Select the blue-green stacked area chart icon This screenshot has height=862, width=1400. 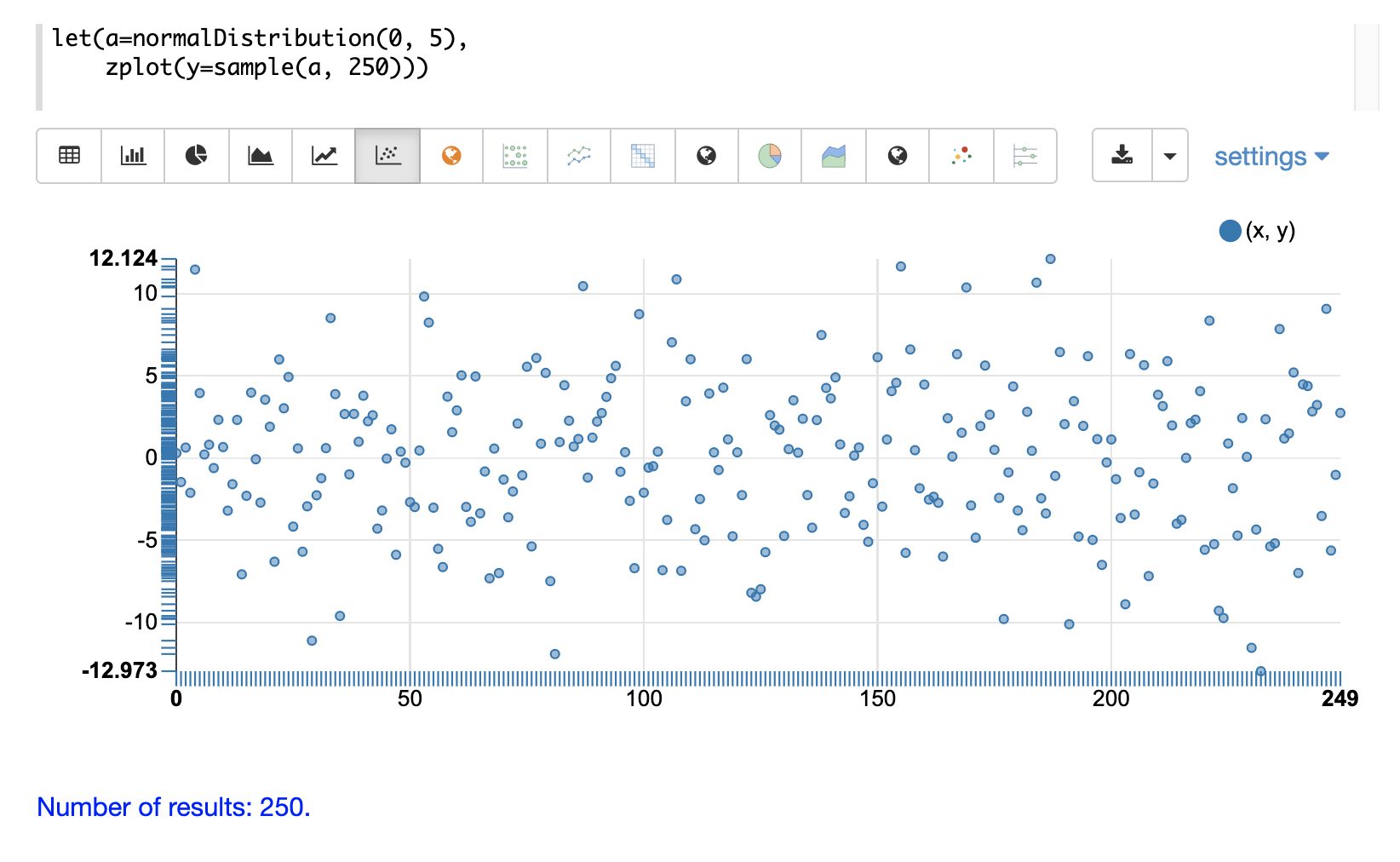click(834, 156)
